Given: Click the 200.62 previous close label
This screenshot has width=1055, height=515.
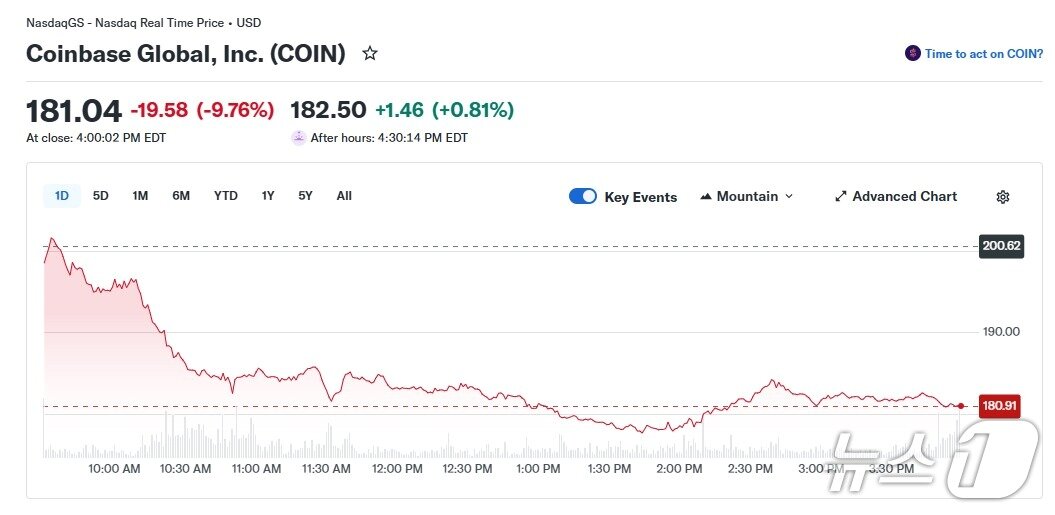Looking at the screenshot, I should pyautogui.click(x=1001, y=246).
